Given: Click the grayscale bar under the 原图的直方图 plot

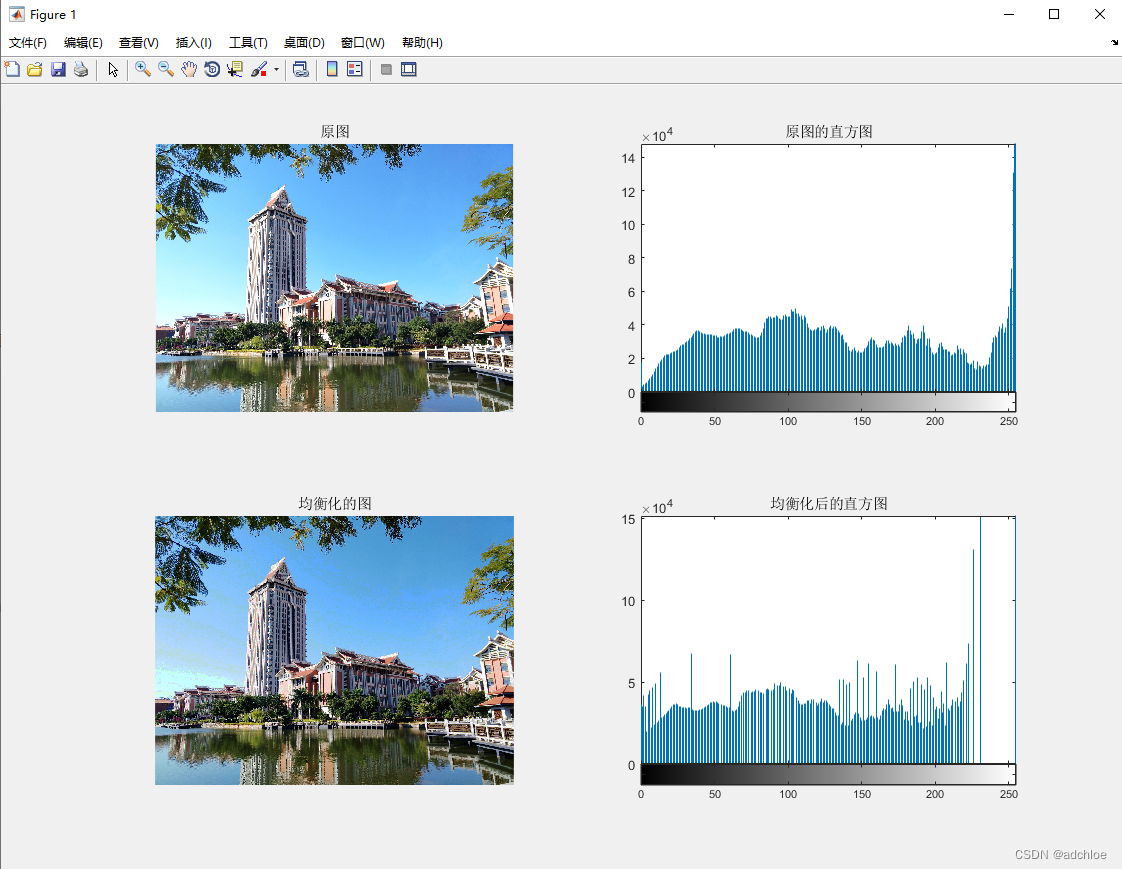Looking at the screenshot, I should coord(828,402).
